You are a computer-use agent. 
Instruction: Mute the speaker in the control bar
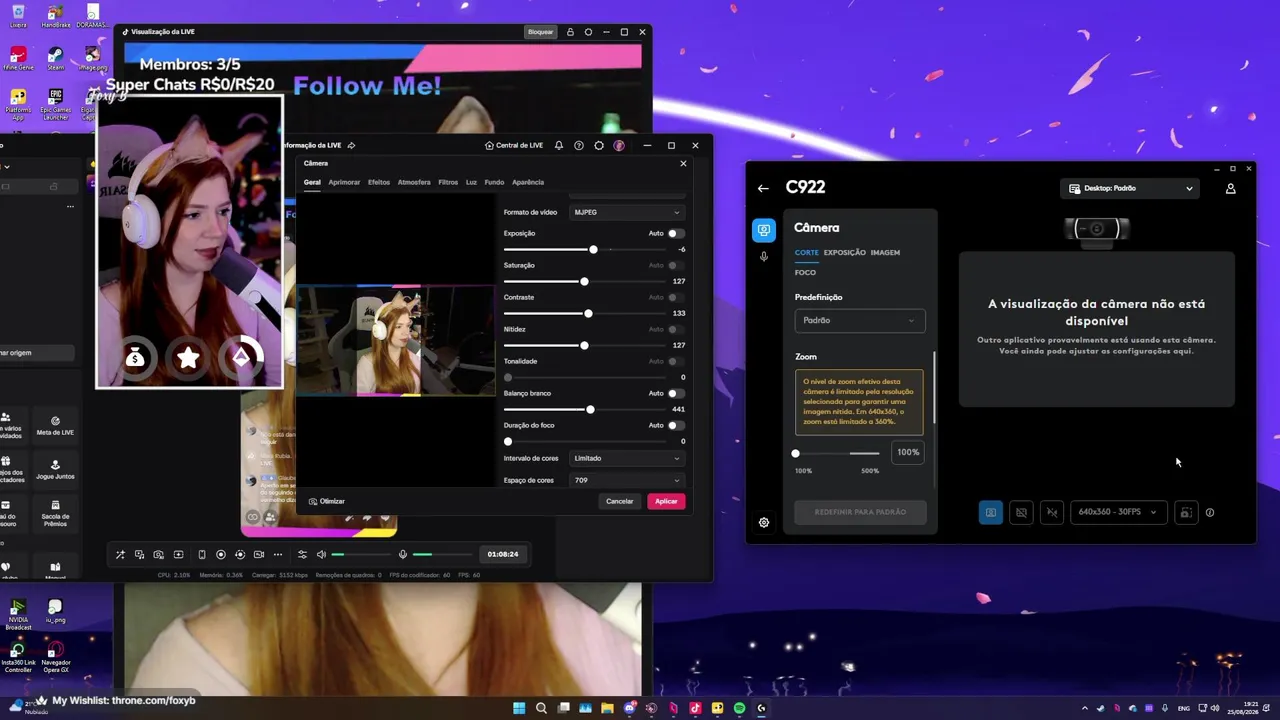(x=321, y=554)
